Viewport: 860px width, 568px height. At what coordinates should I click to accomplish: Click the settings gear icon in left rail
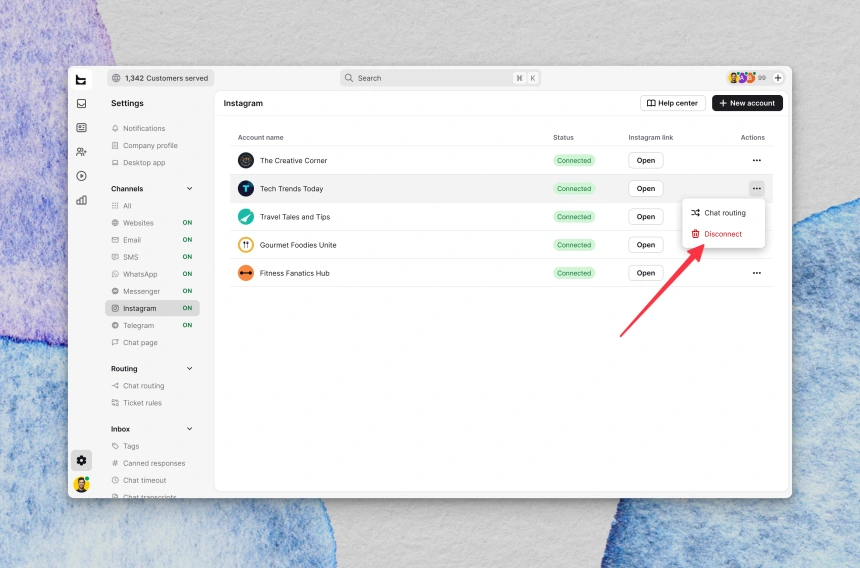81,461
